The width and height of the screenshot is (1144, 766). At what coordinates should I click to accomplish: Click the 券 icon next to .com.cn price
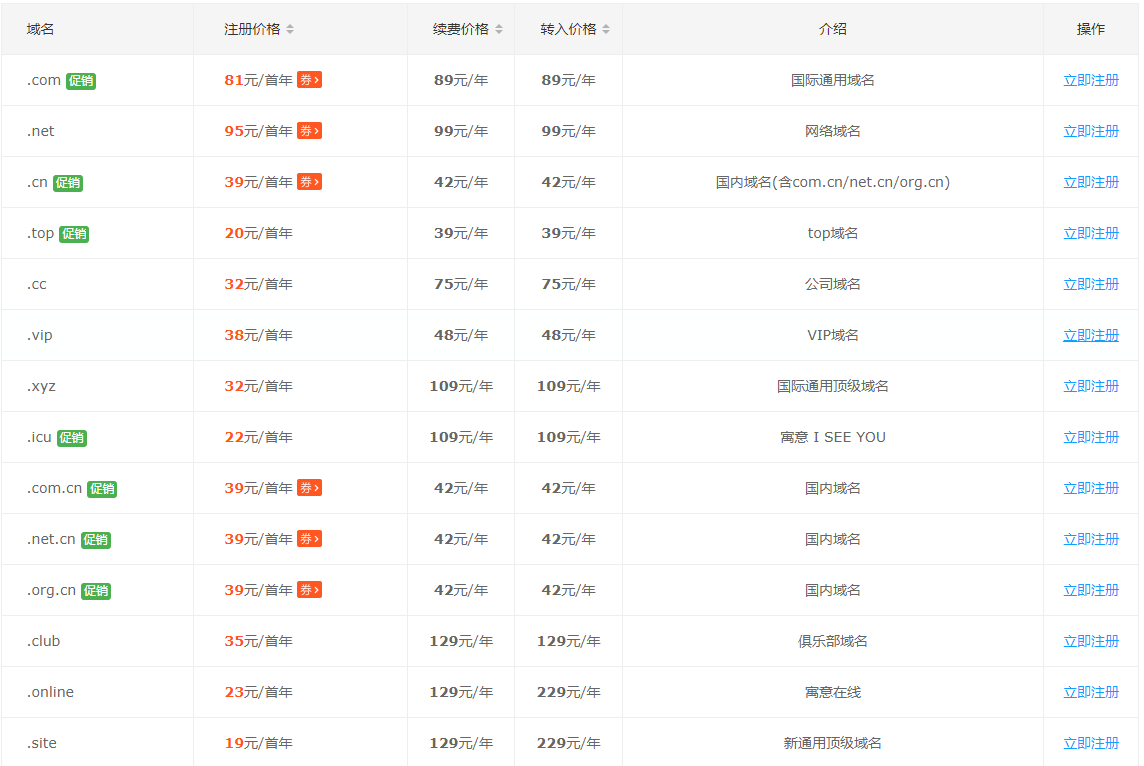click(309, 487)
